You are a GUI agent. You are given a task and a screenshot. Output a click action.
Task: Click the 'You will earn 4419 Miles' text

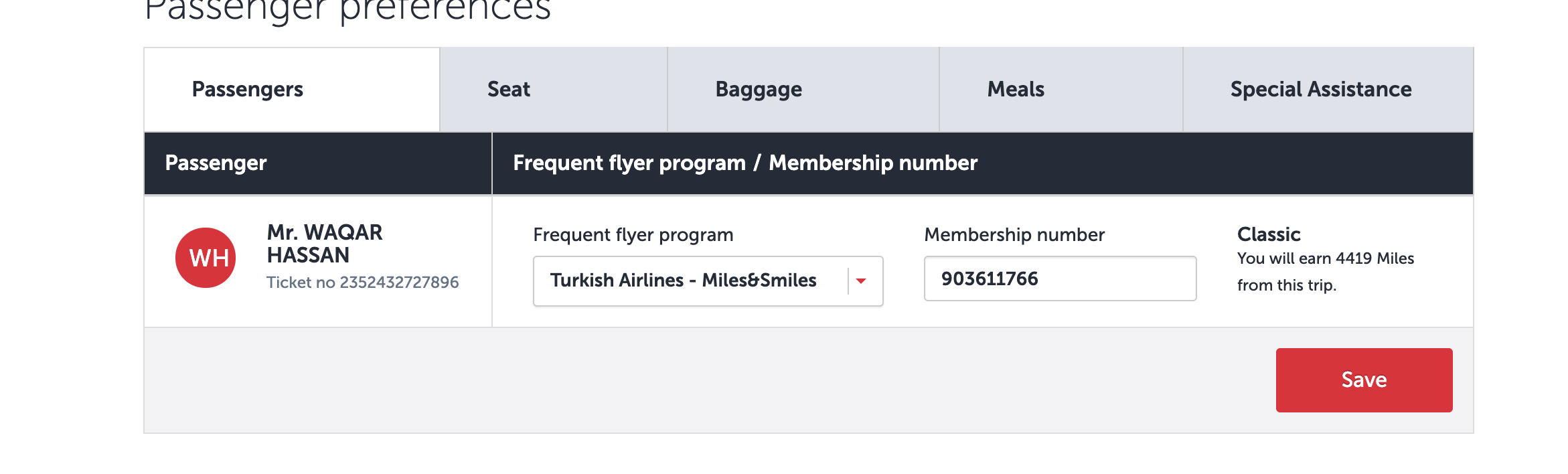pos(1326,258)
